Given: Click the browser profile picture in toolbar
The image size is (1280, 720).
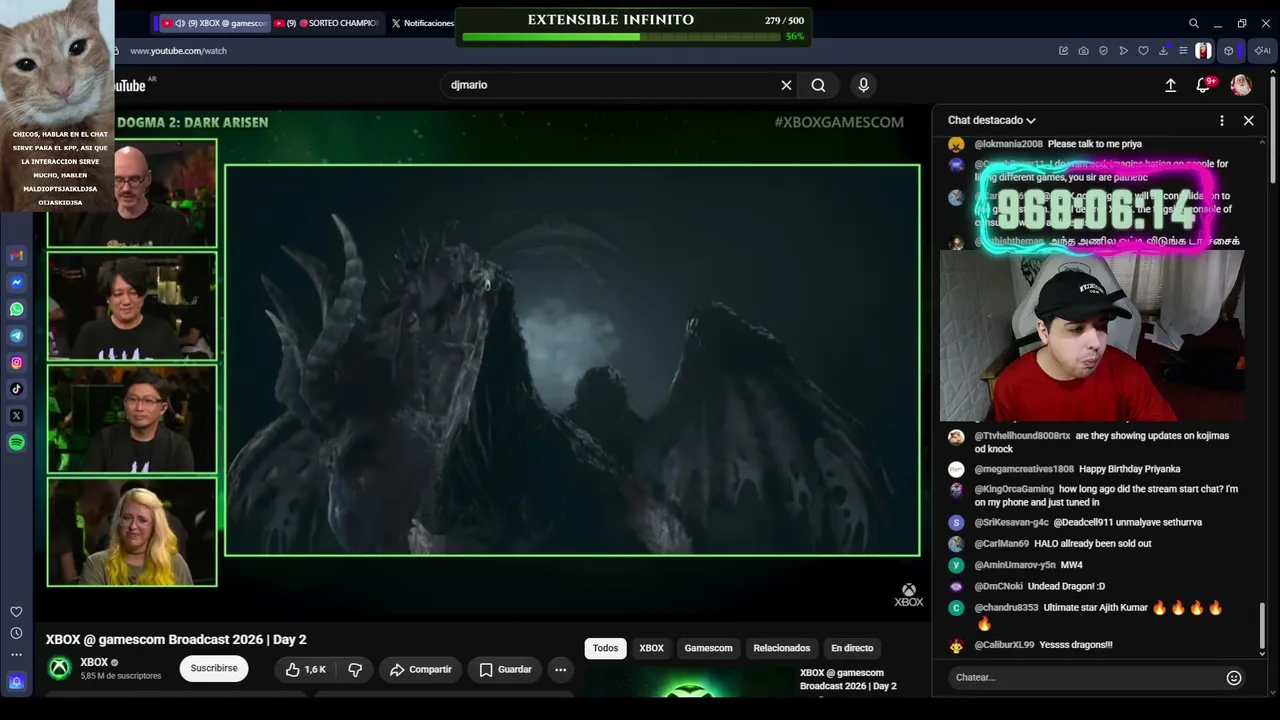Looking at the screenshot, I should tap(1203, 51).
